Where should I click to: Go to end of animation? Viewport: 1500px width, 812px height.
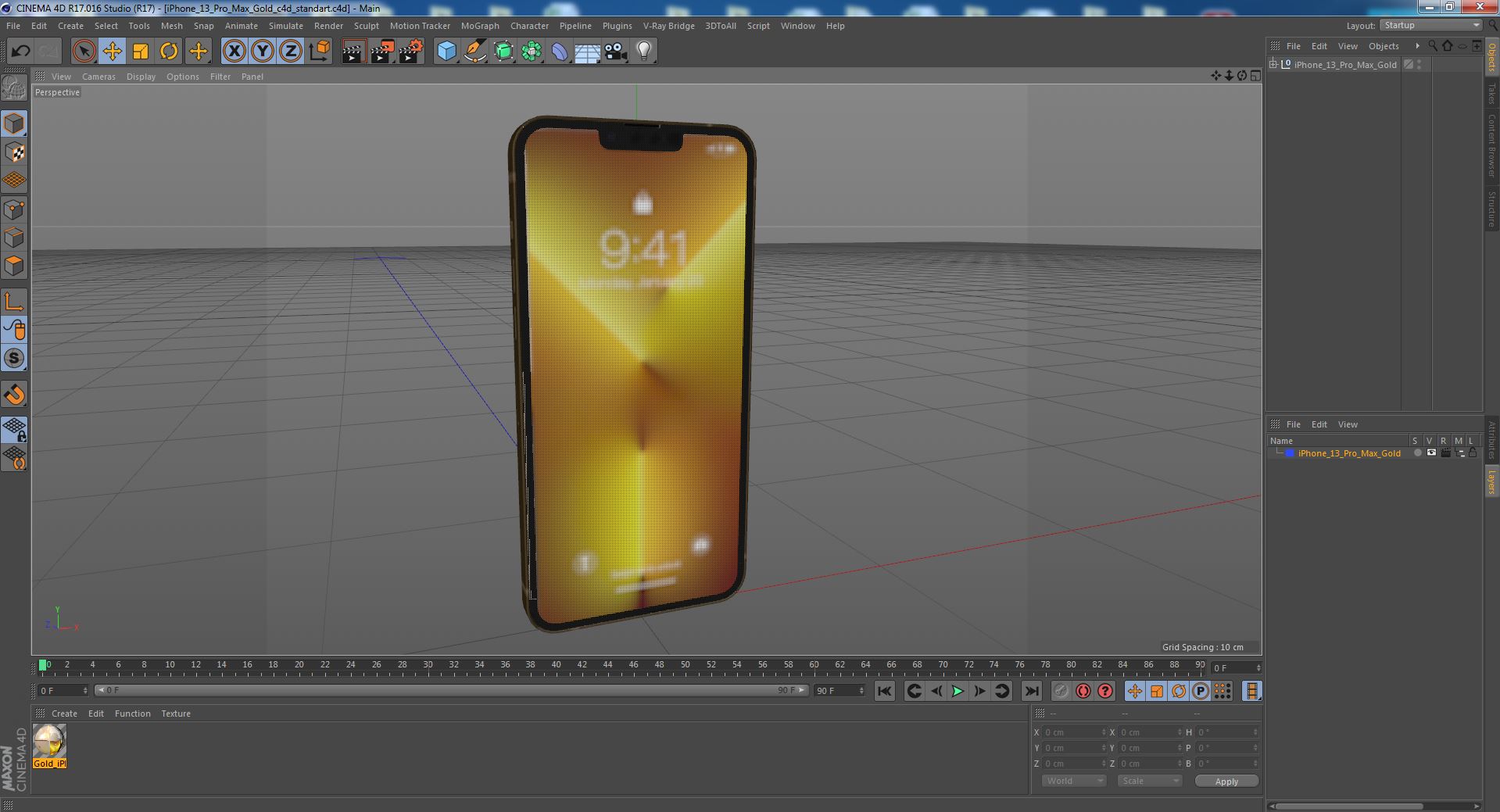1032,691
